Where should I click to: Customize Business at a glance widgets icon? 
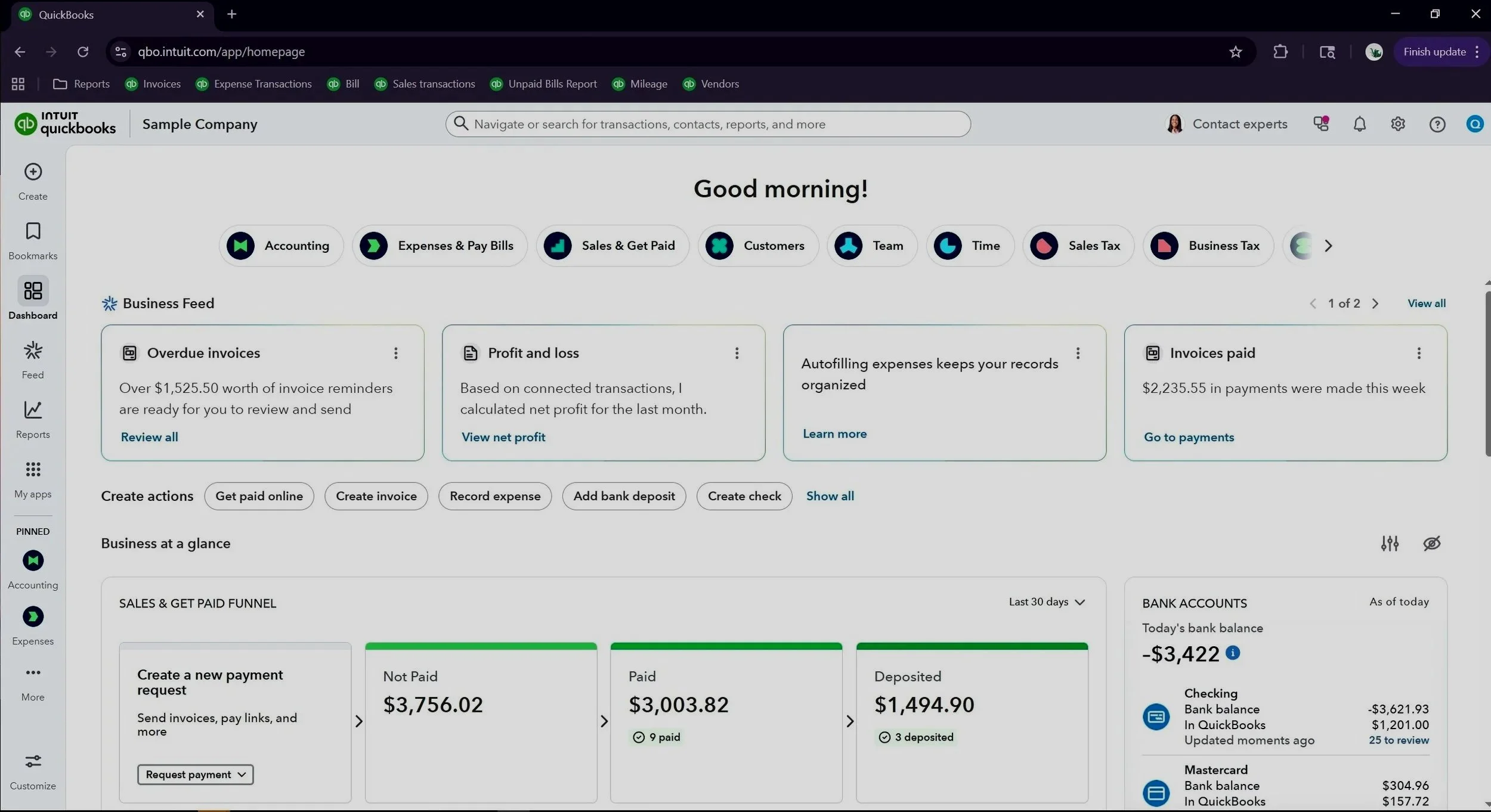tap(1390, 543)
